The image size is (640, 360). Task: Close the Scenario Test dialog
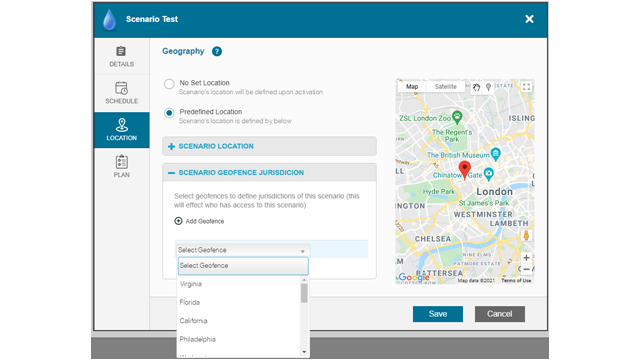(x=529, y=19)
